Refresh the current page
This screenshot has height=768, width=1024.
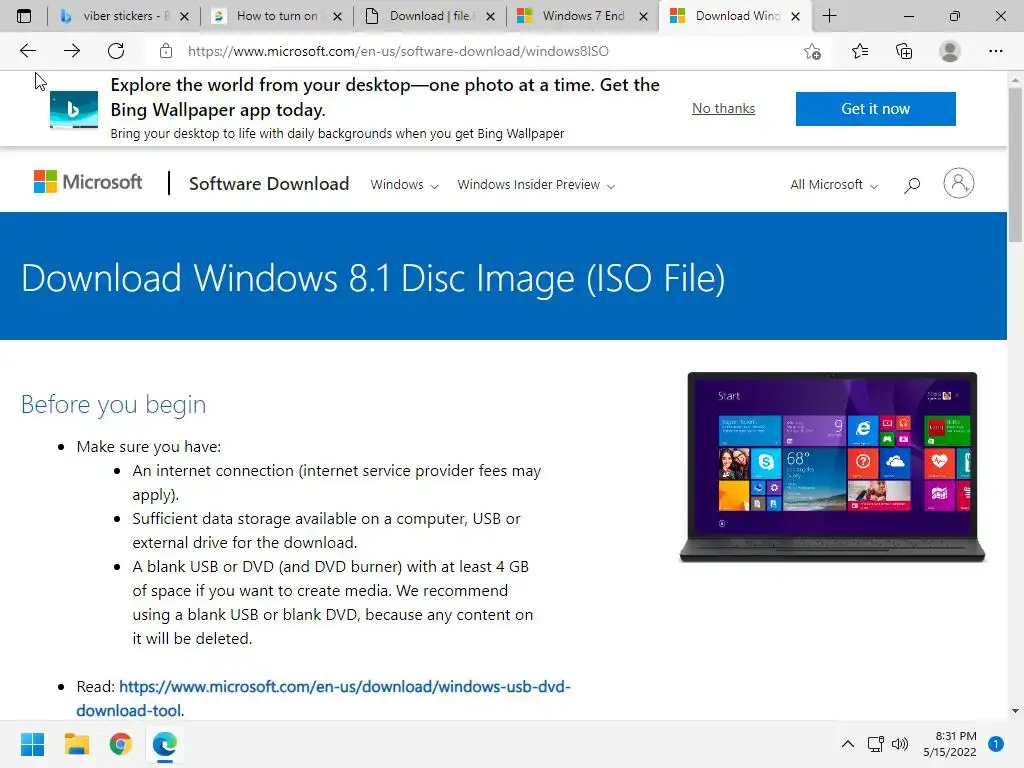(116, 51)
